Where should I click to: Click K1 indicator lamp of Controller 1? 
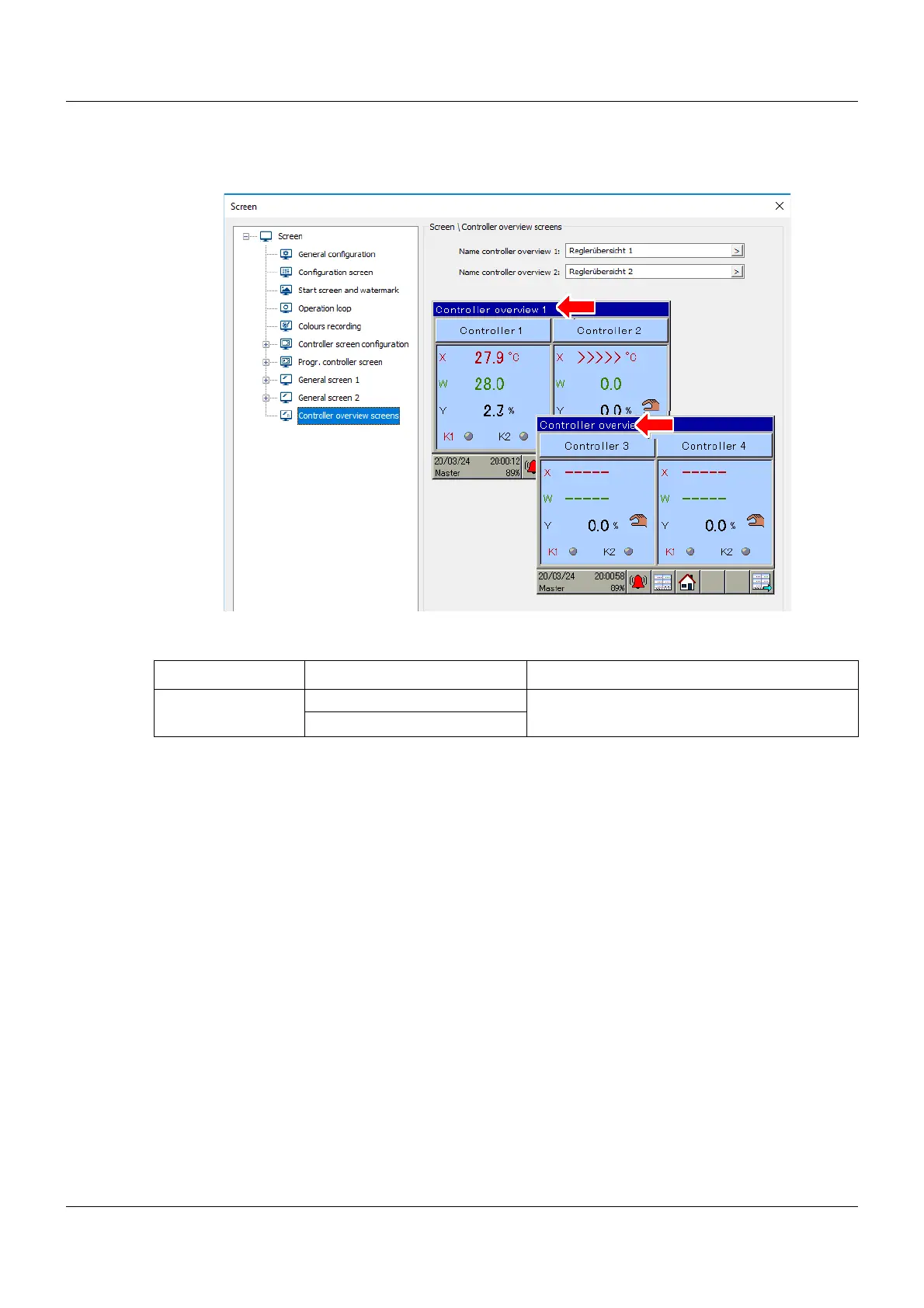tap(468, 437)
